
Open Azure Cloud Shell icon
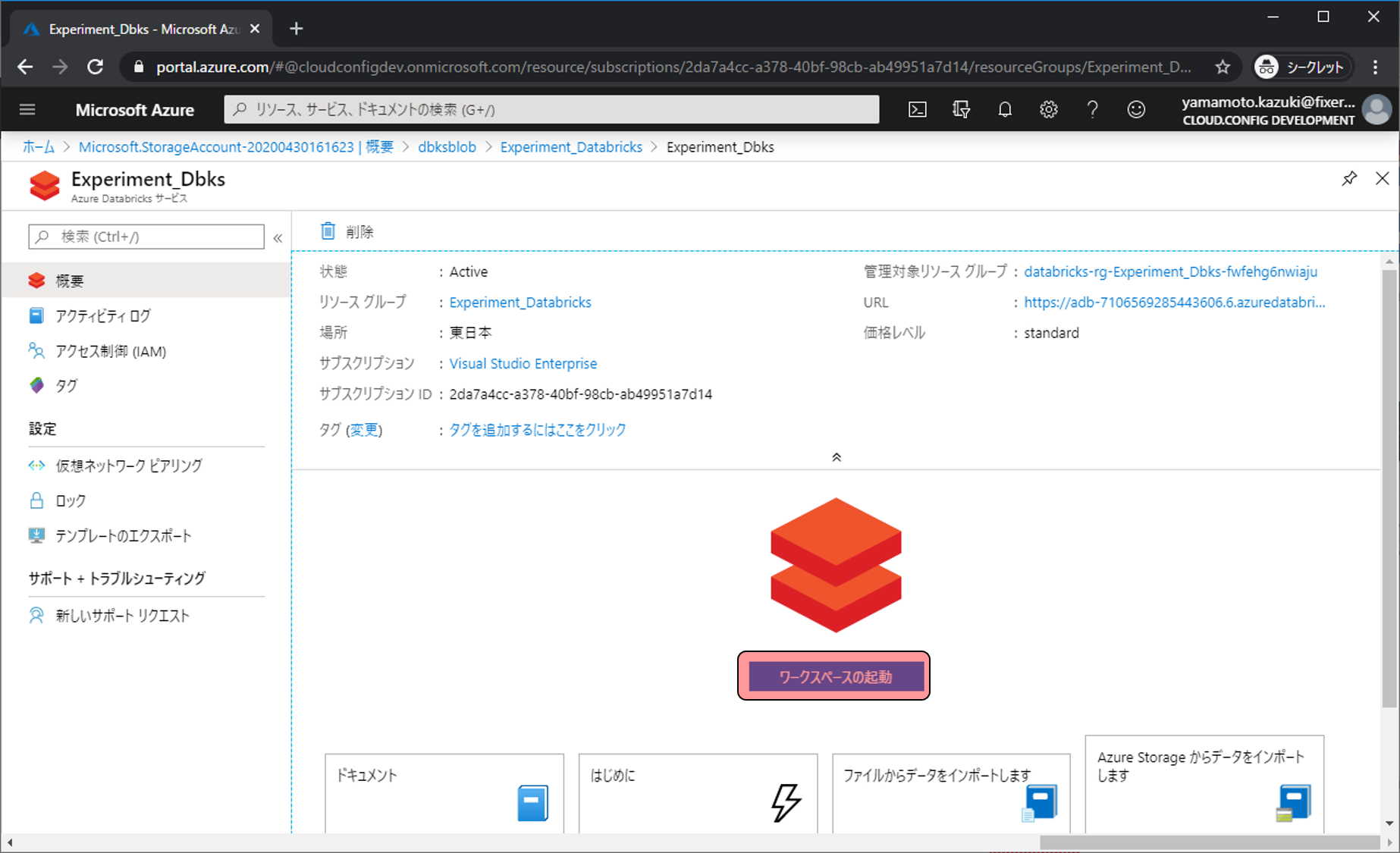click(x=917, y=110)
